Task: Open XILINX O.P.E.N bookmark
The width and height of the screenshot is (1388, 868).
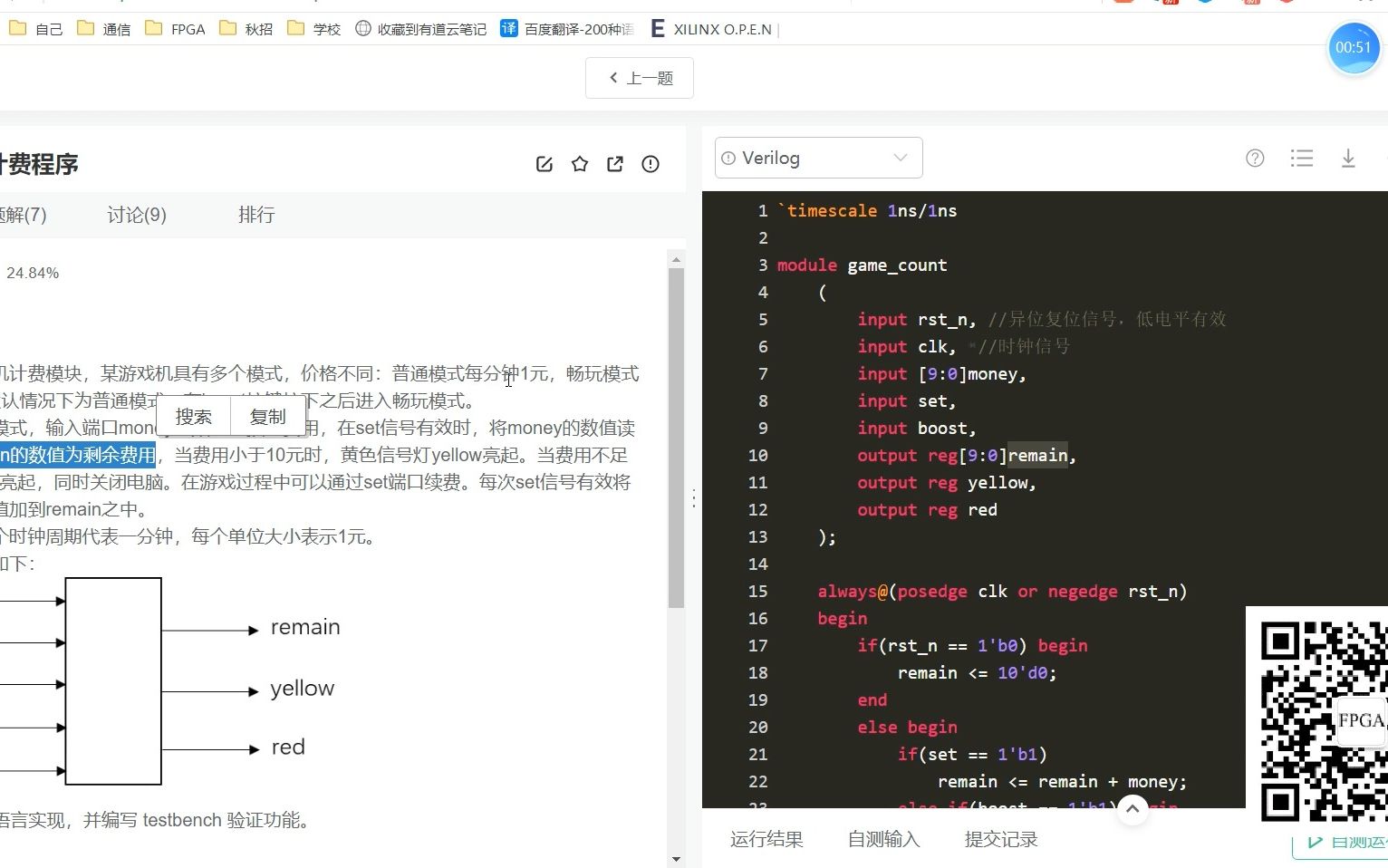Action: click(712, 29)
